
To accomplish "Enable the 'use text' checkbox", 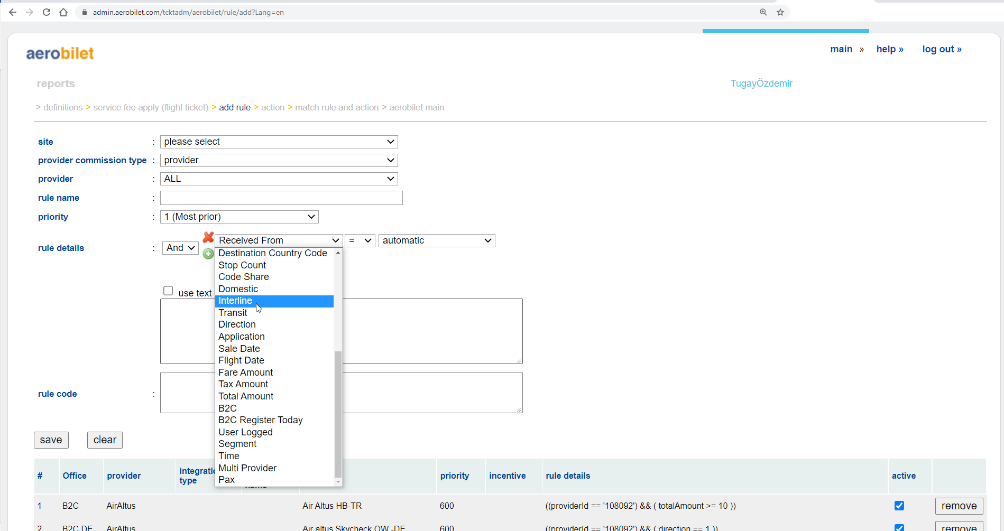I will [168, 292].
